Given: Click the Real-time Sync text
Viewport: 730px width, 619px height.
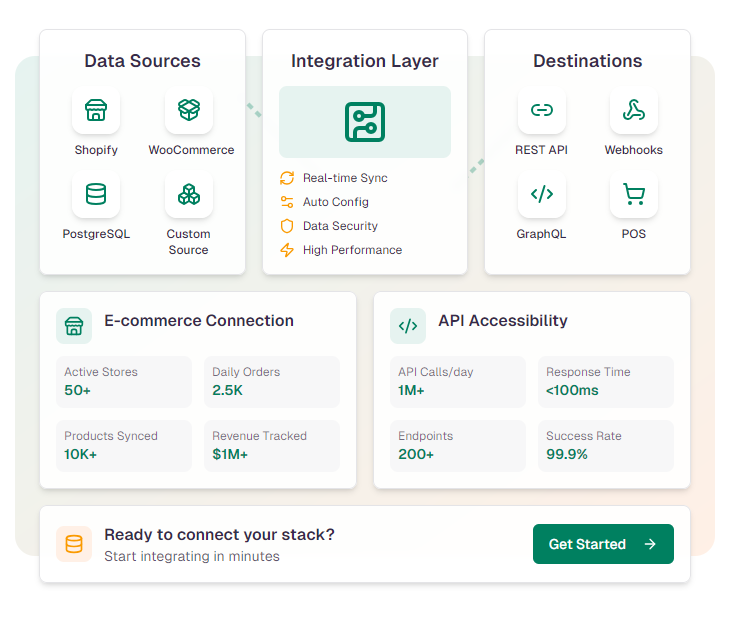Looking at the screenshot, I should coord(345,178).
